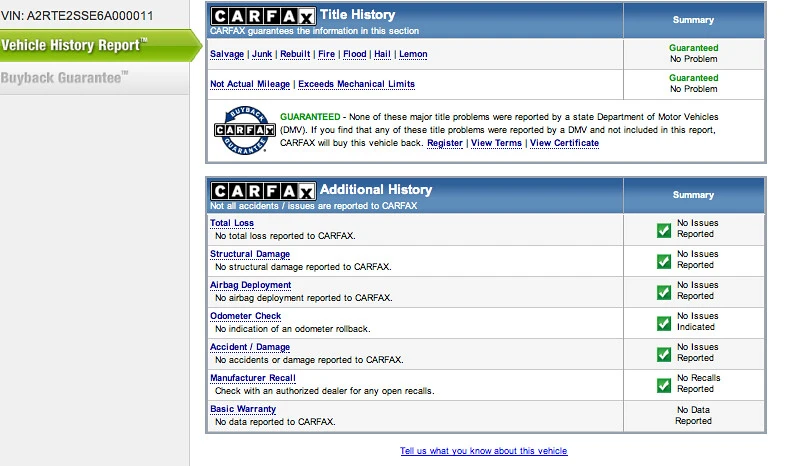Click the View Terms link

tap(496, 143)
